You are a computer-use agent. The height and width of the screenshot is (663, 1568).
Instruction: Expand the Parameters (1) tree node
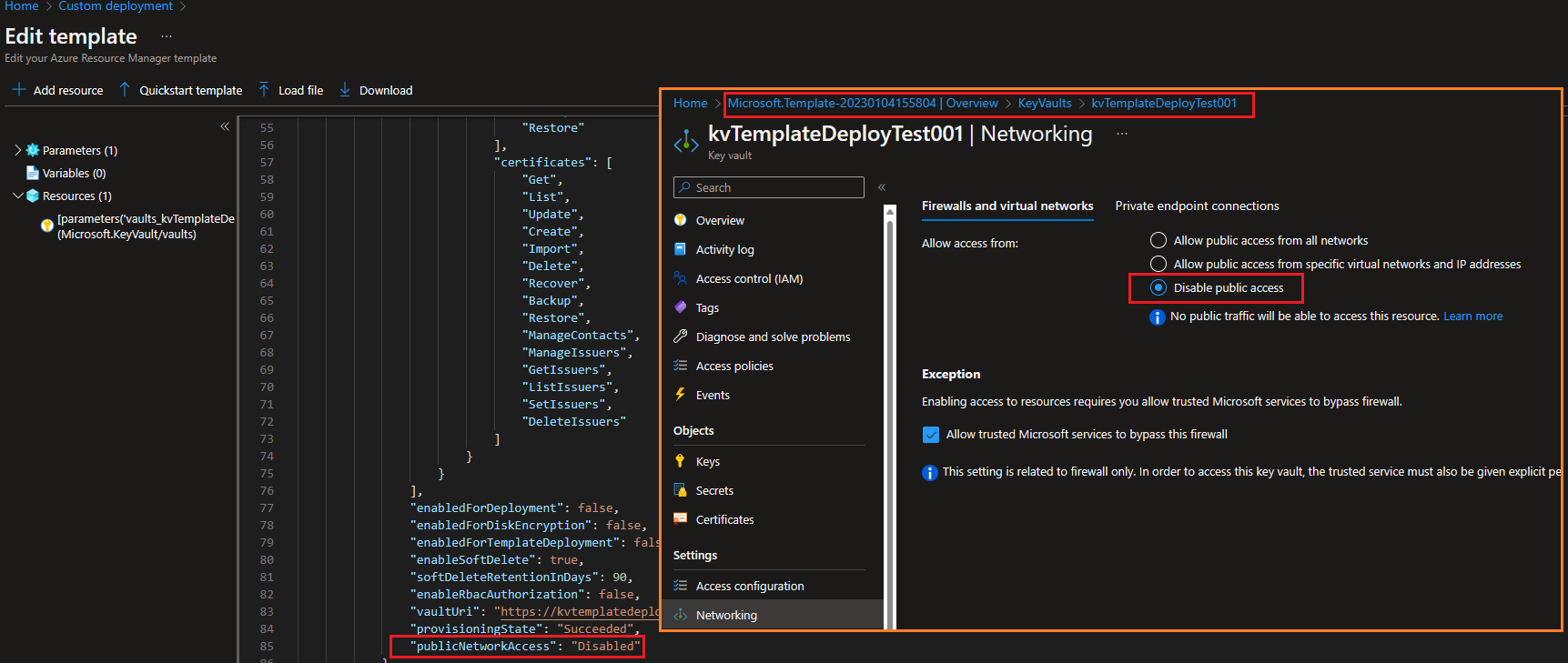tap(17, 150)
